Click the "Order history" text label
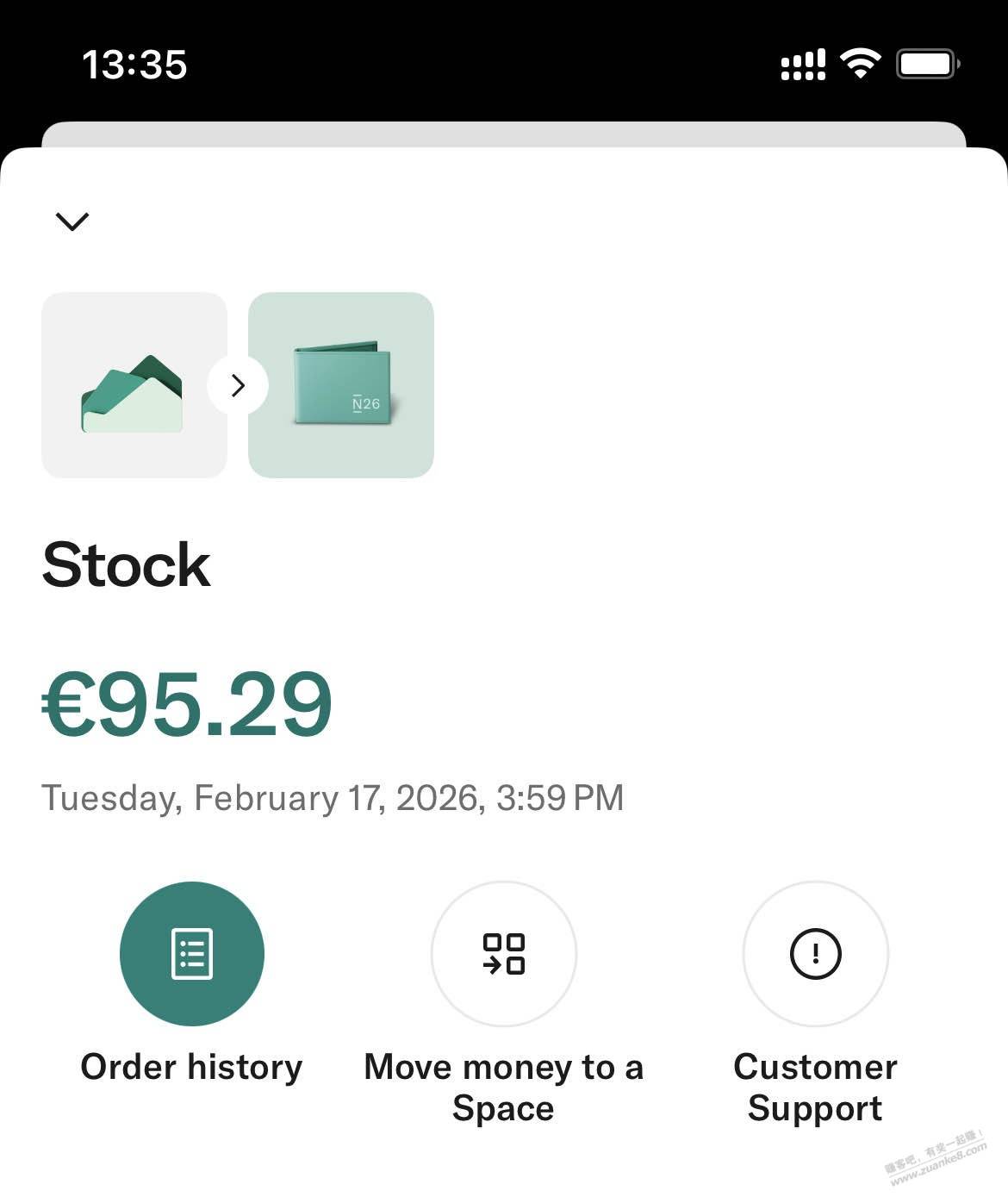This screenshot has height=1203, width=1008. click(192, 1067)
